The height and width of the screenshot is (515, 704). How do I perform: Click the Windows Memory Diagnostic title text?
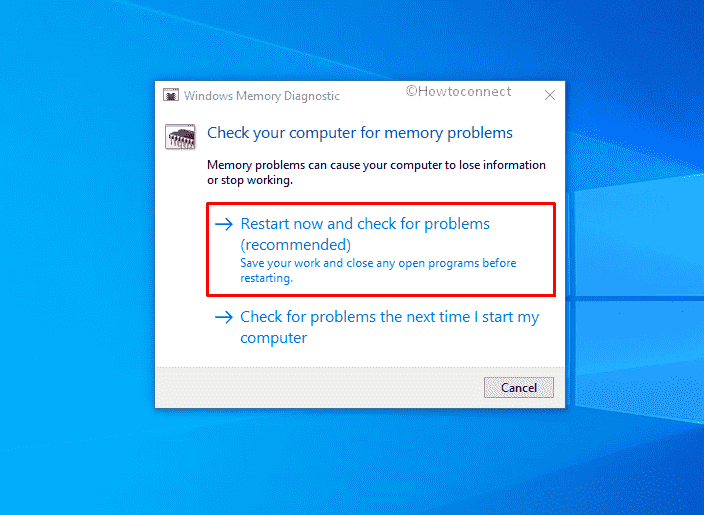[x=262, y=96]
